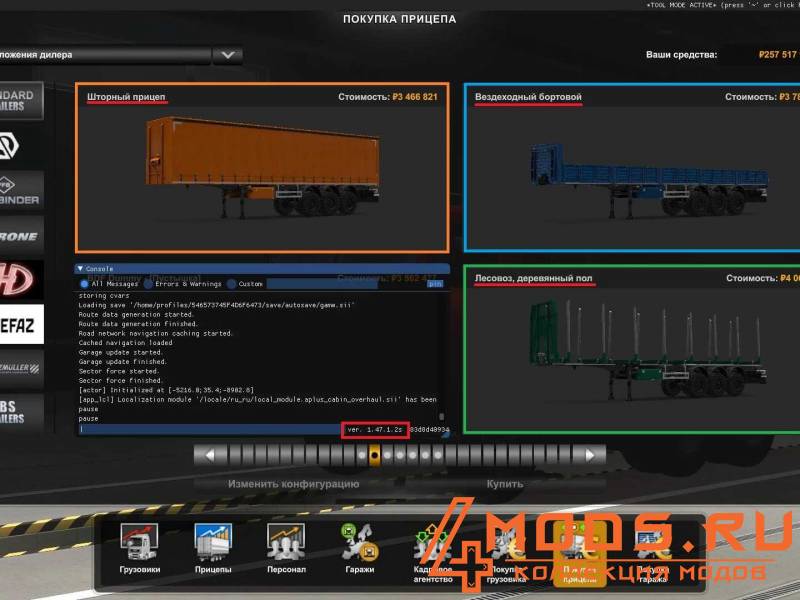Image resolution: width=800 pixels, height=600 pixels.
Task: Select the Custom console filter
Action: pyautogui.click(x=232, y=284)
